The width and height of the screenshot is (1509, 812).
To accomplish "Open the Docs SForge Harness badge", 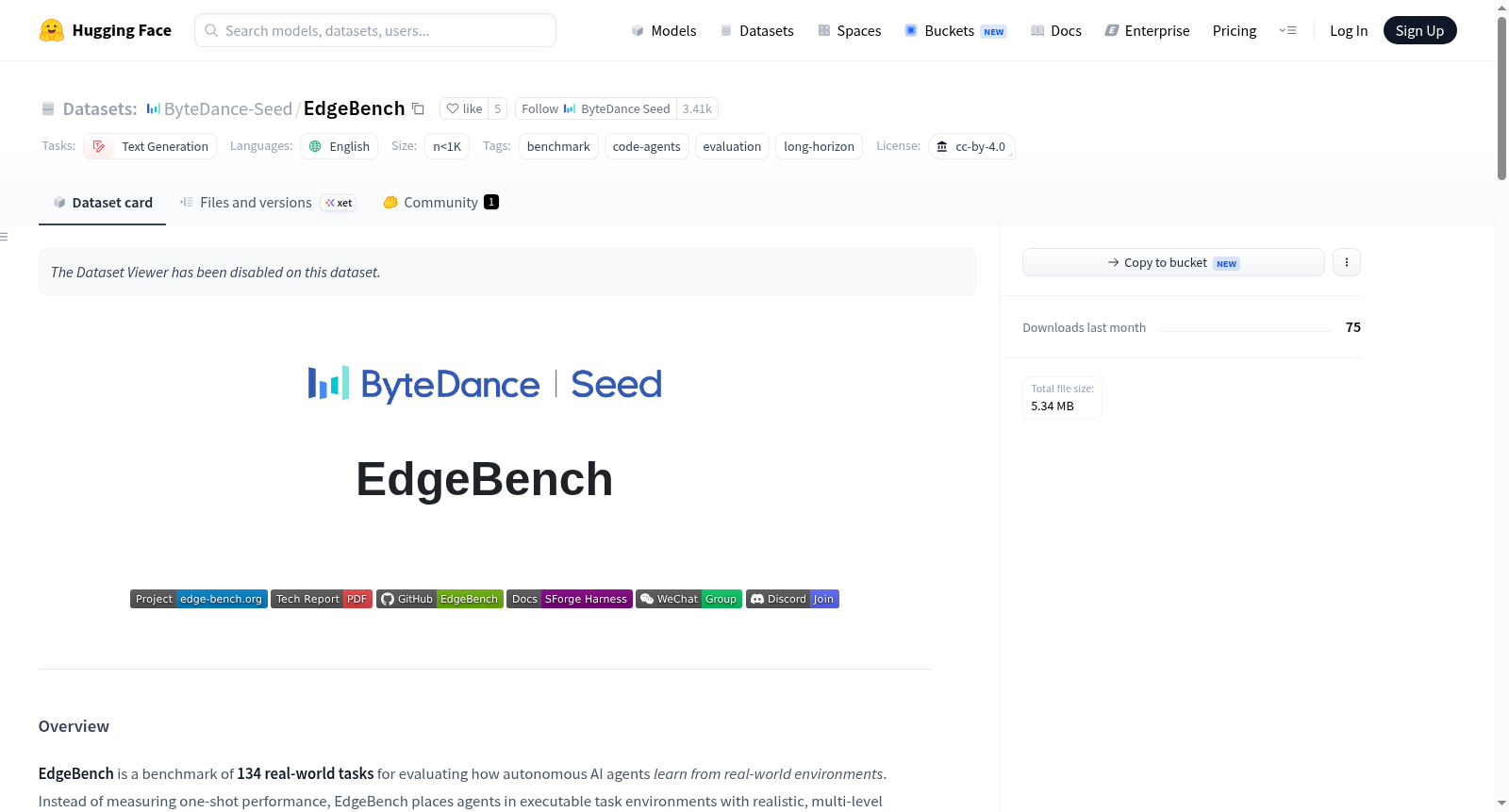I will (x=570, y=599).
